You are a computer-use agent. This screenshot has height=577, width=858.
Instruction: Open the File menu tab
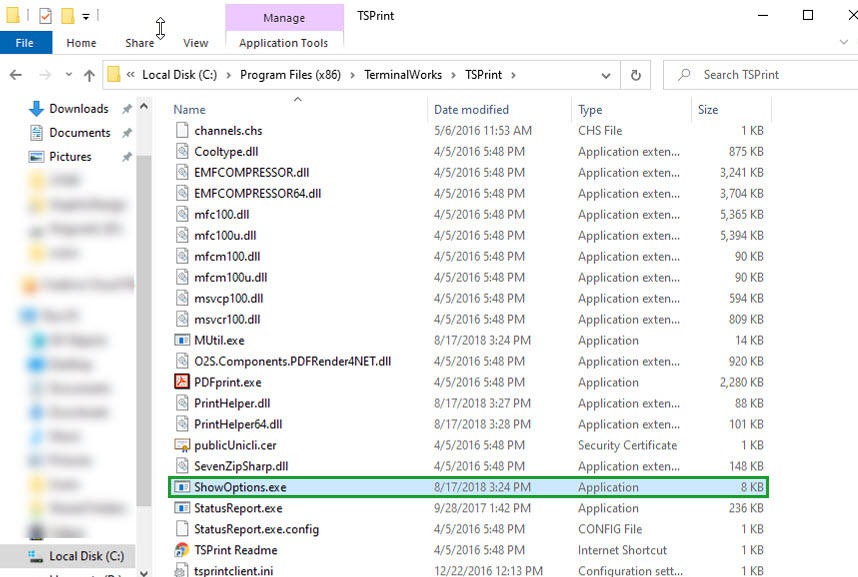pos(25,43)
